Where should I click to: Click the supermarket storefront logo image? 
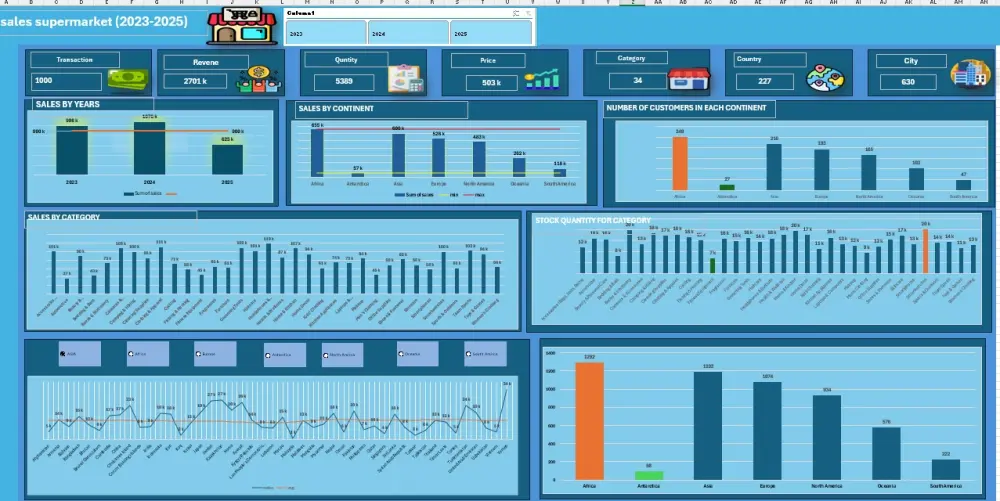click(x=242, y=27)
